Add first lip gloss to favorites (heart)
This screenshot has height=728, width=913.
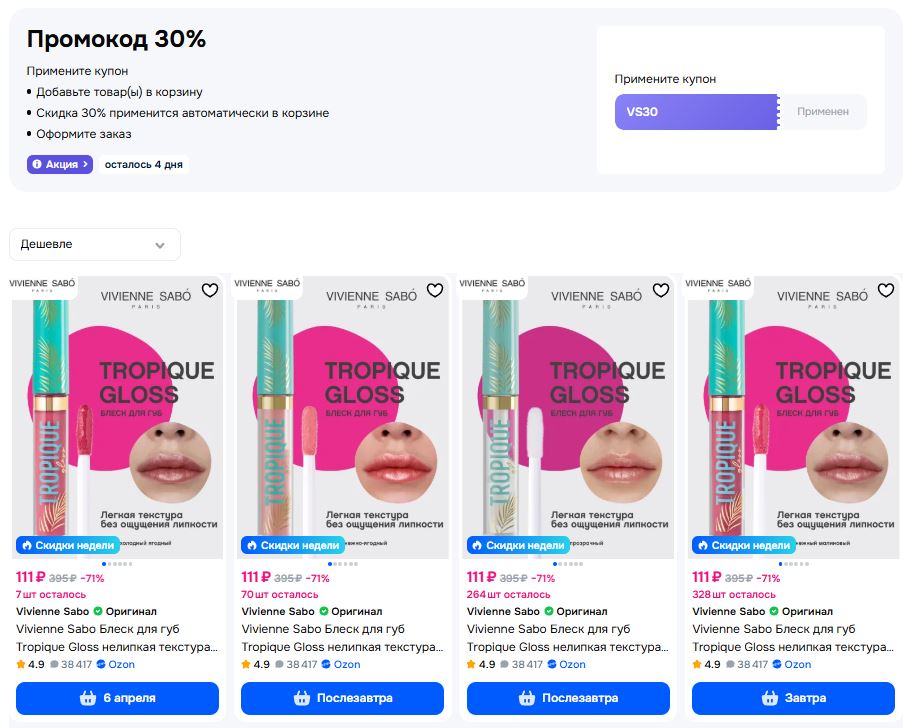tap(210, 290)
